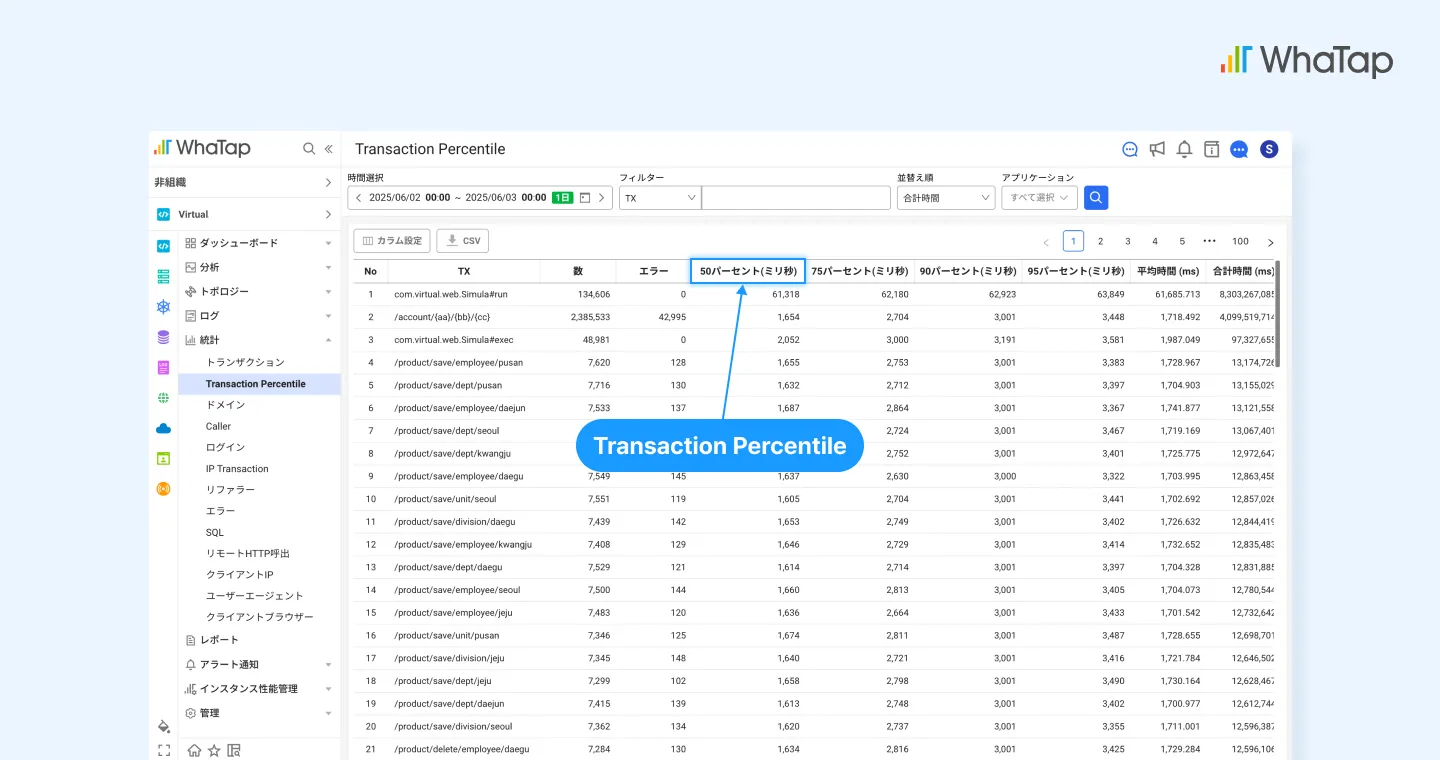The height and width of the screenshot is (760, 1440).
Task: Go to next page arrow in pagination
Action: (1270, 242)
